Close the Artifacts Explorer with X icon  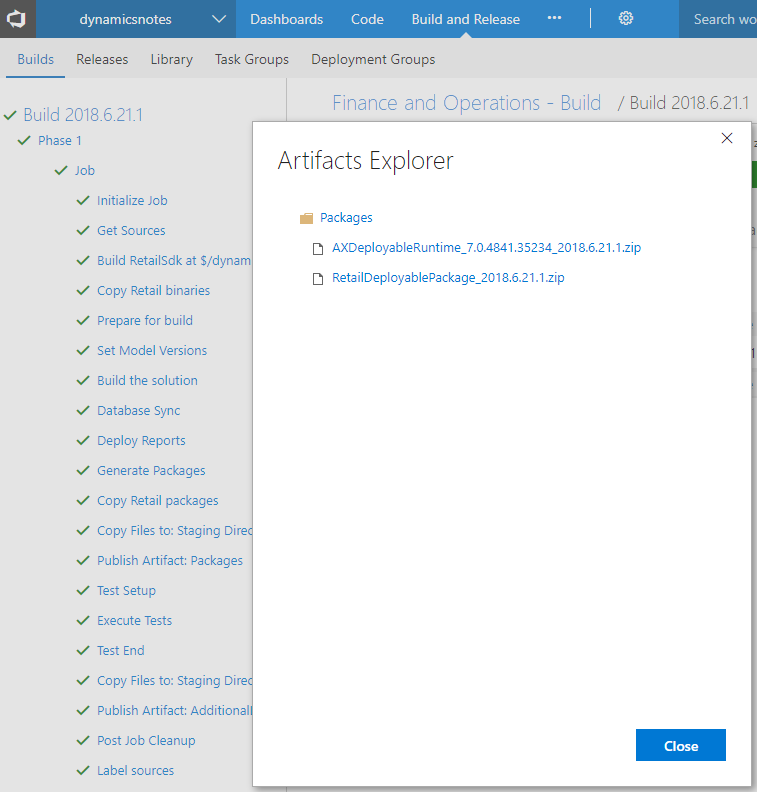(727, 138)
